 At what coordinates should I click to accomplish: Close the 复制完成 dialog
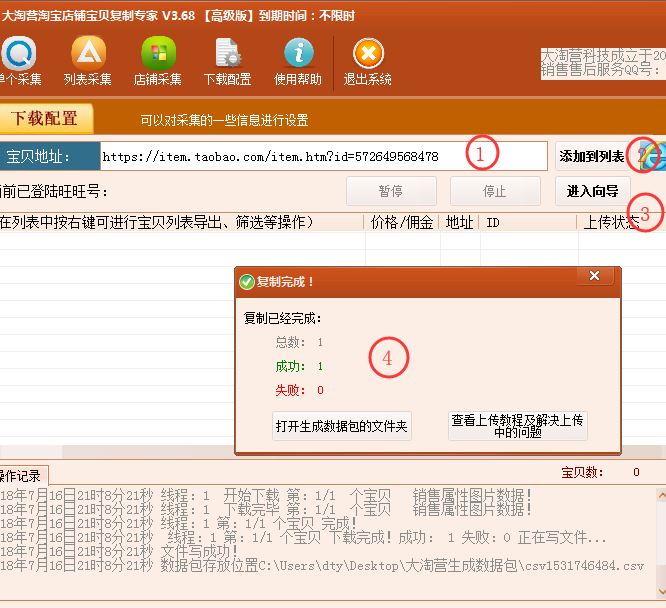595,276
